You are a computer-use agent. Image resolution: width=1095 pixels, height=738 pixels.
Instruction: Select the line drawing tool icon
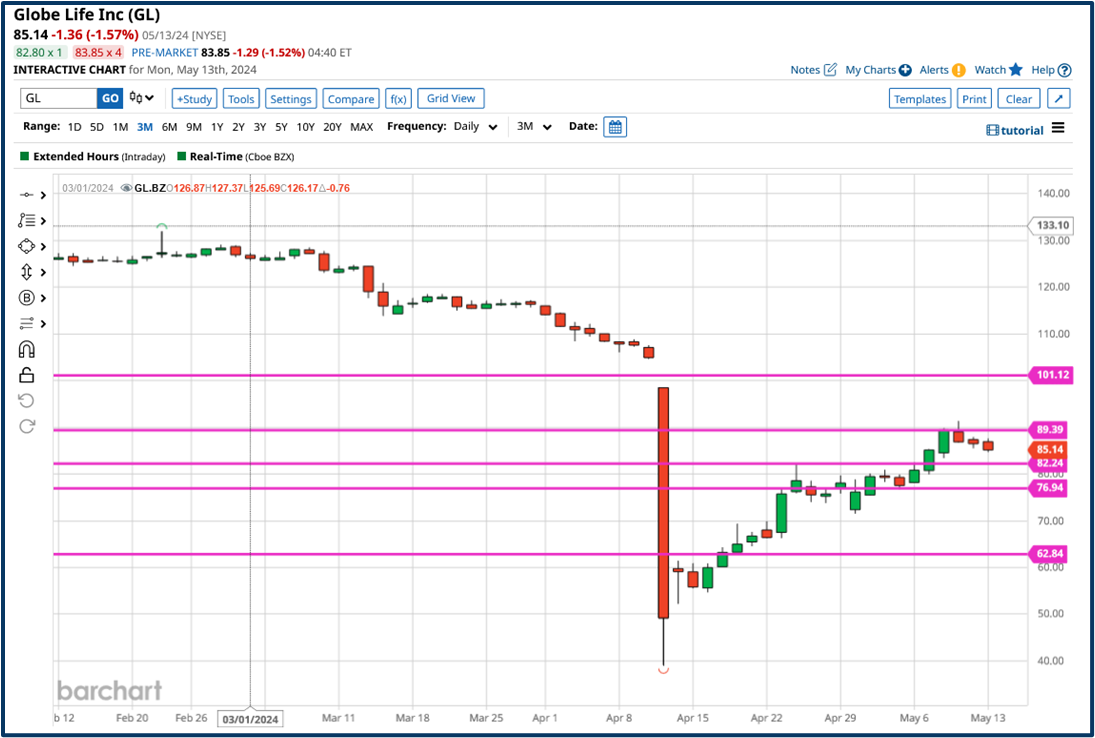click(27, 195)
